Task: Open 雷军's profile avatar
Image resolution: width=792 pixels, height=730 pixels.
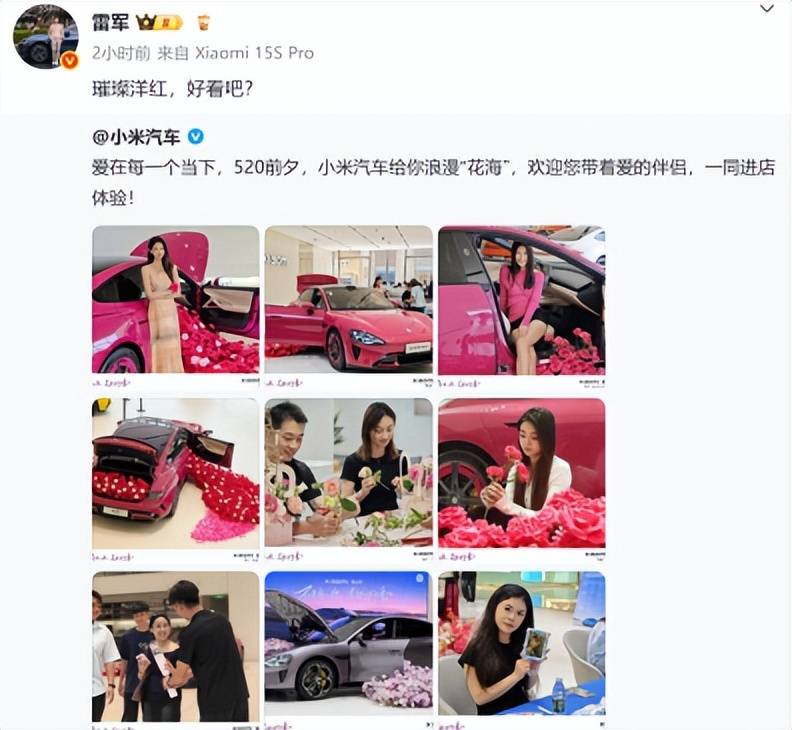Action: pyautogui.click(x=45, y=36)
